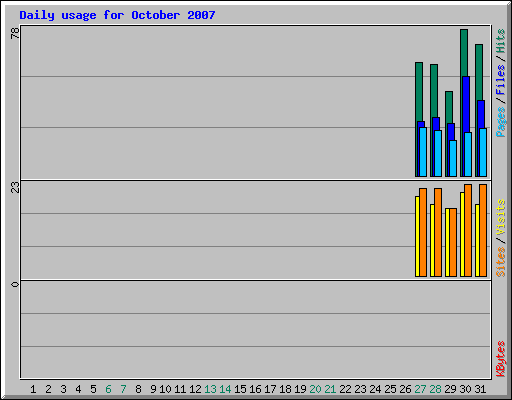The height and width of the screenshot is (400, 512).
Task: Click day "1" on the x-axis
Action: point(33,389)
